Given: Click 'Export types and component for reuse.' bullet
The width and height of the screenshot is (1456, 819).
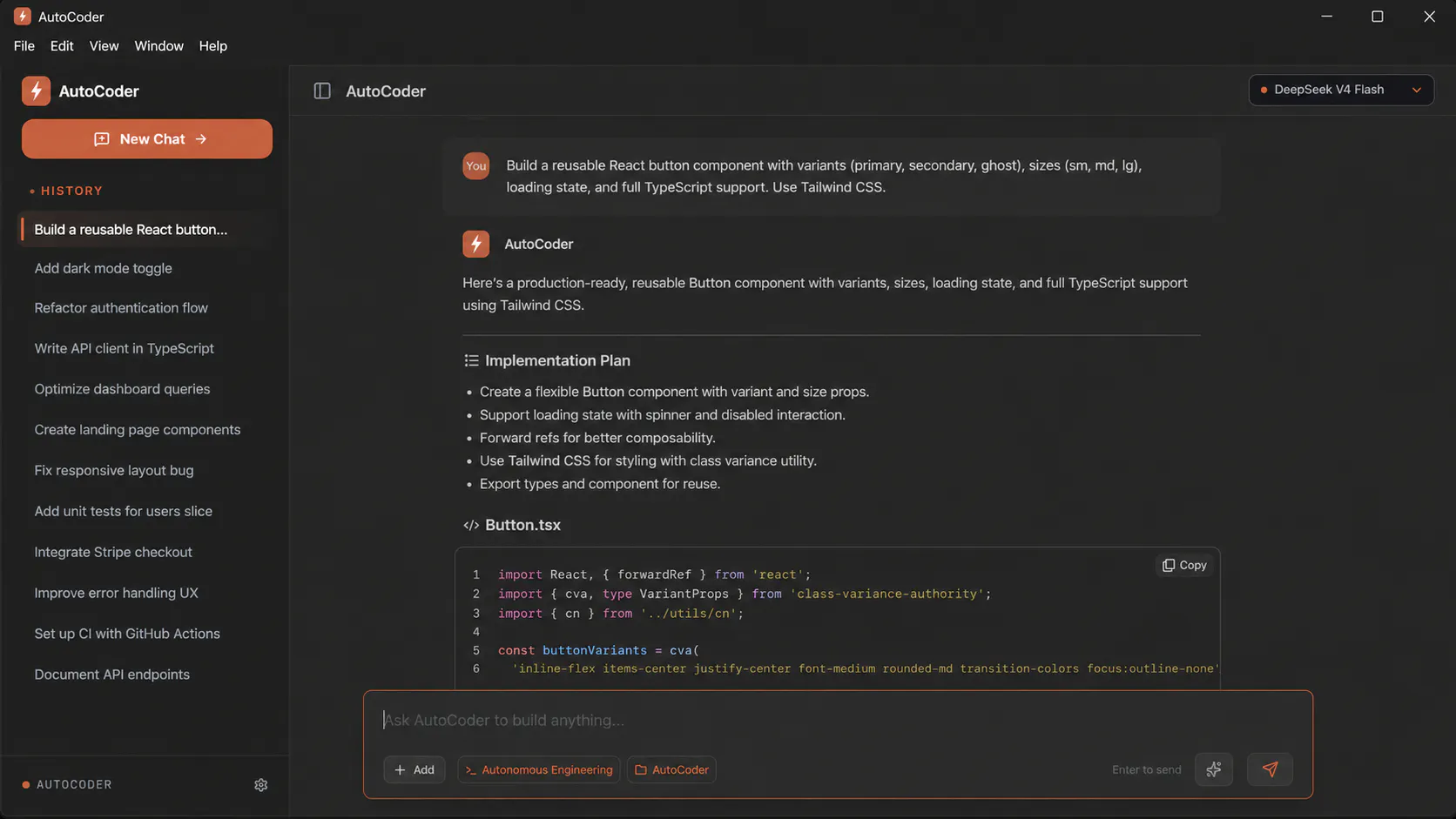Looking at the screenshot, I should point(600,484).
